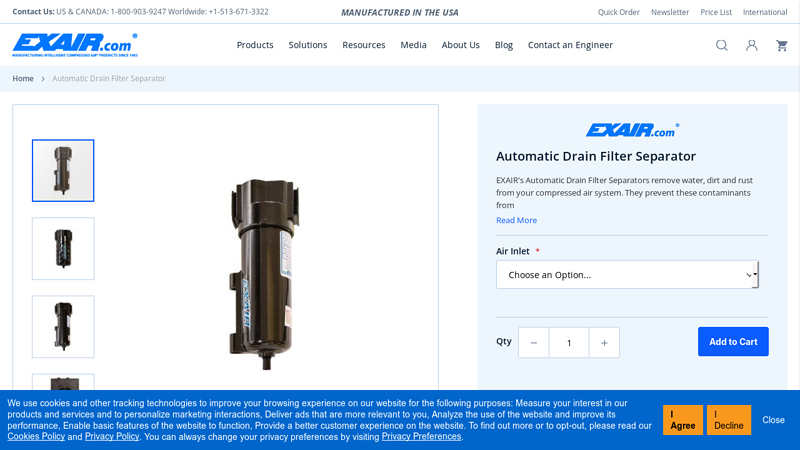
Task: Click the Worldwide phone number
Action: click(x=238, y=12)
